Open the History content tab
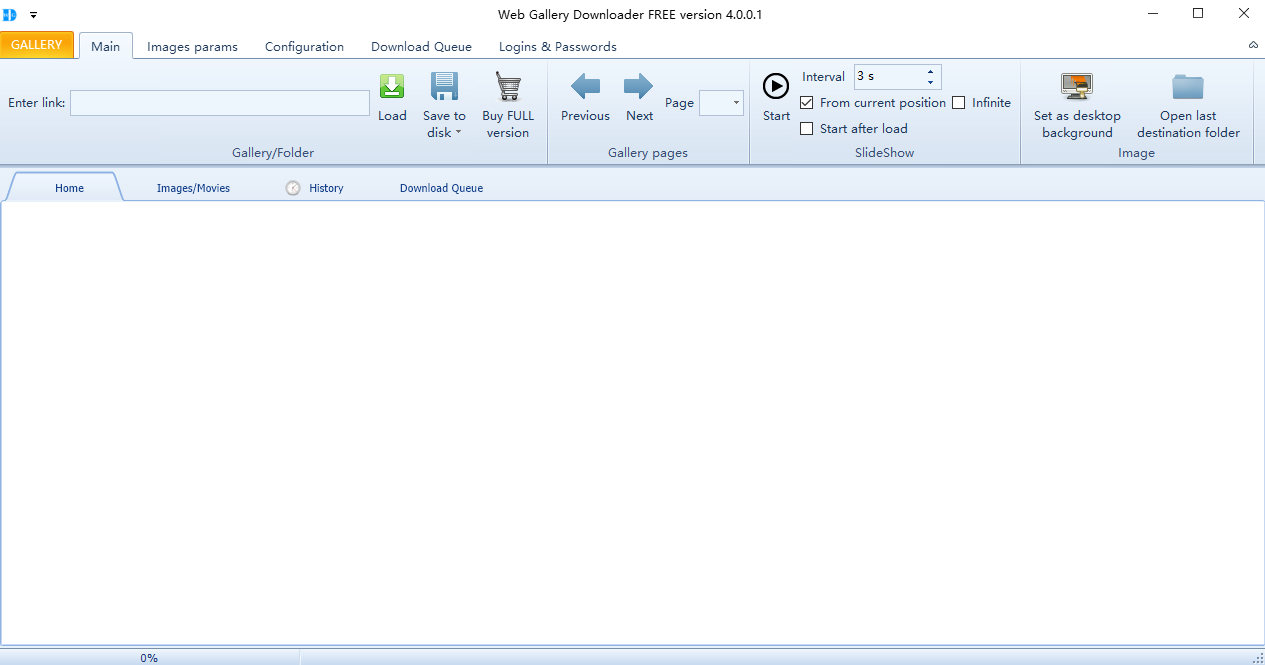 click(x=315, y=187)
